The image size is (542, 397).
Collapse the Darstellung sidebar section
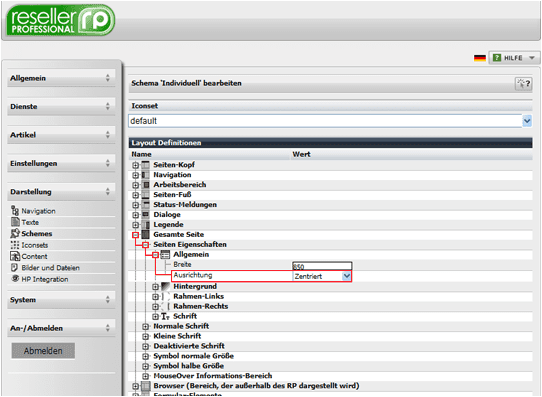pyautogui.click(x=61, y=192)
